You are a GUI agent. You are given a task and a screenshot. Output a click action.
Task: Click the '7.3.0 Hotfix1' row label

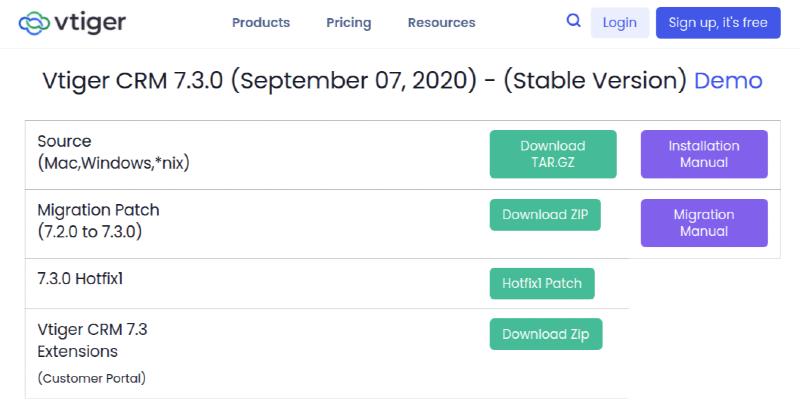tap(79, 279)
